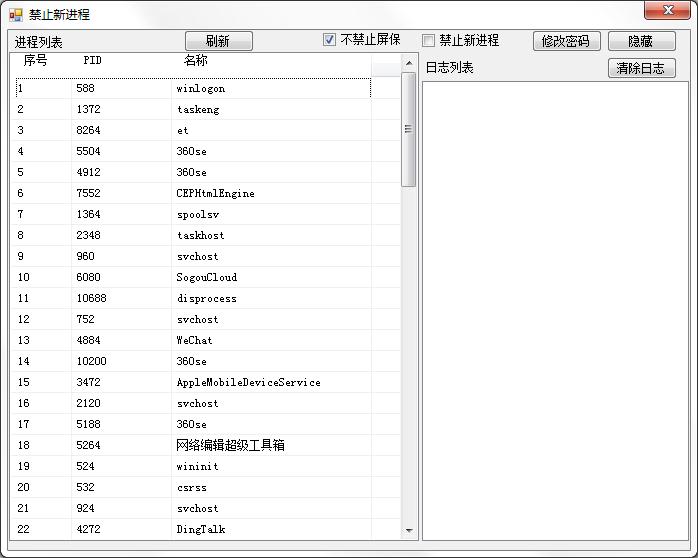Viewport: 698px width, 558px height.
Task: Select the DingTalk process row
Action: [200, 529]
